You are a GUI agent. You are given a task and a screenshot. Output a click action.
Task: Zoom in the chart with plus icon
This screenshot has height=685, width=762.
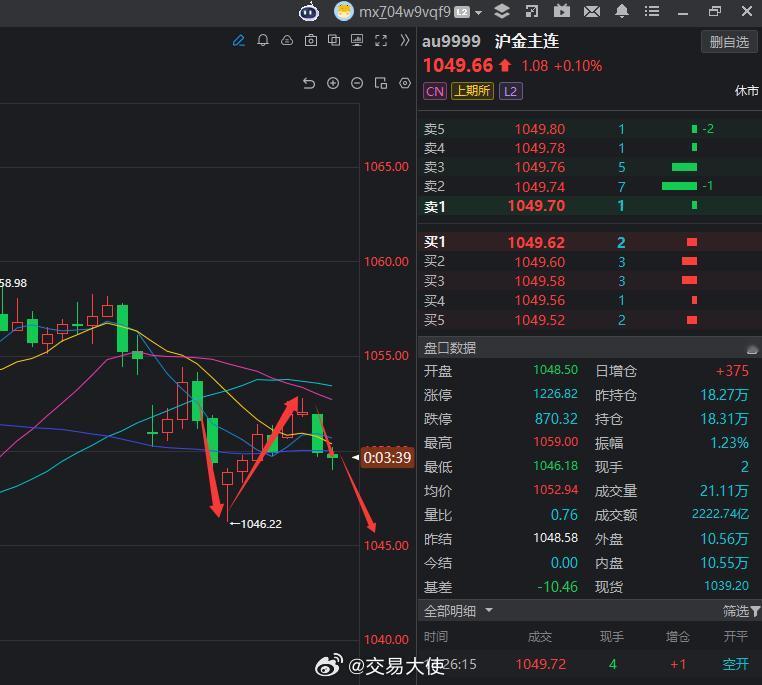tap(333, 84)
